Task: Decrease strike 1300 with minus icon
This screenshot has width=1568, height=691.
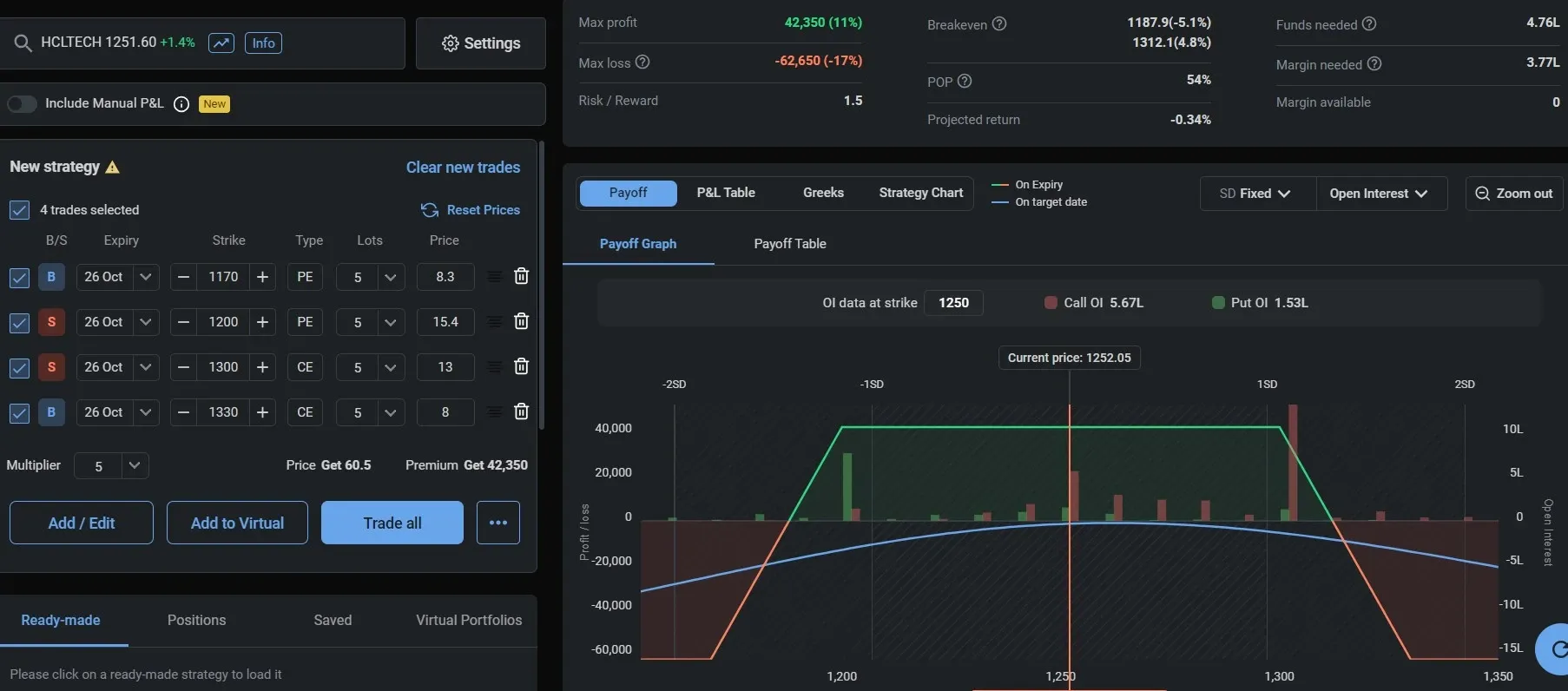Action: [183, 367]
